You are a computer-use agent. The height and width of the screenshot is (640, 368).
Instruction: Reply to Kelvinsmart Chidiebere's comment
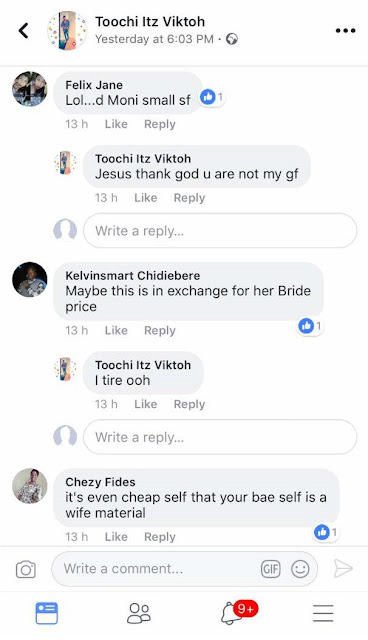click(x=160, y=330)
